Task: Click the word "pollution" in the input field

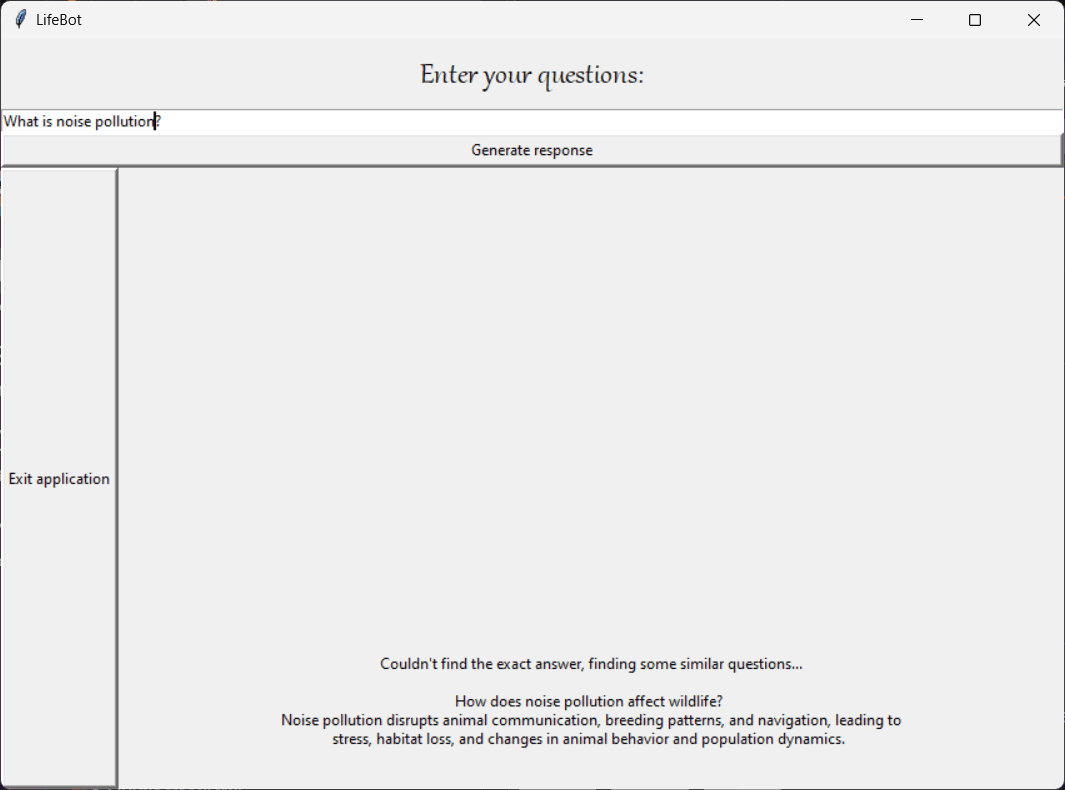Action: [125, 122]
